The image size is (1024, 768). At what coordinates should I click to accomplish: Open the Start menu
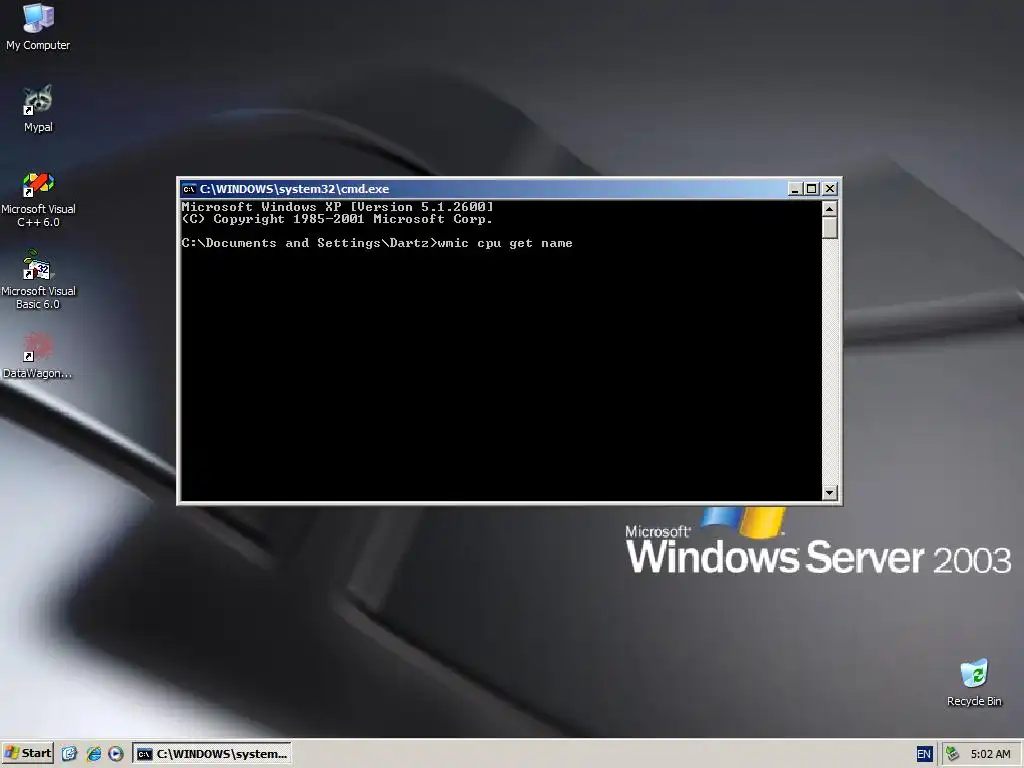pyautogui.click(x=27, y=753)
